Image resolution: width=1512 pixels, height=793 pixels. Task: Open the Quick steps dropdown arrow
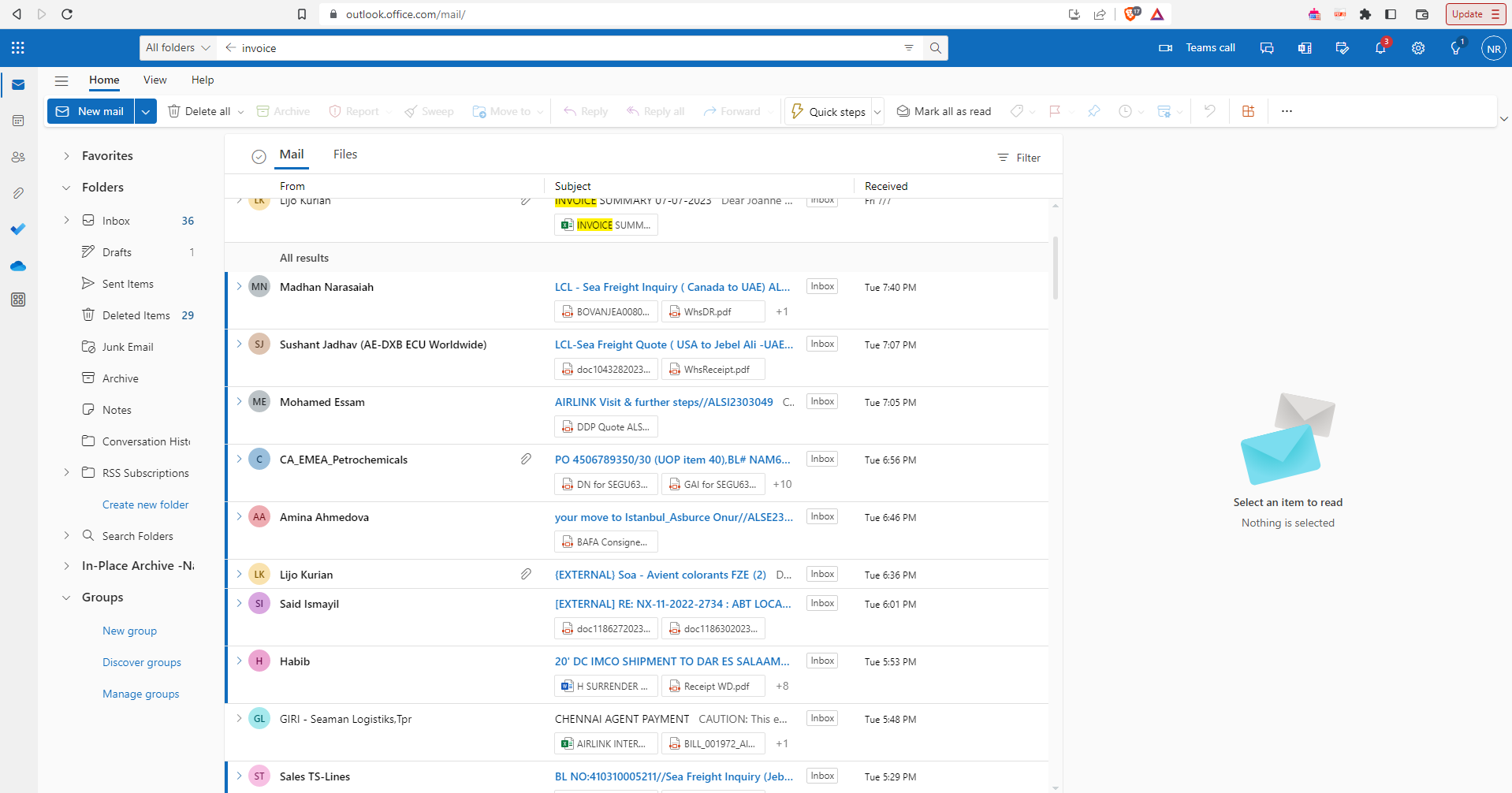(x=877, y=112)
